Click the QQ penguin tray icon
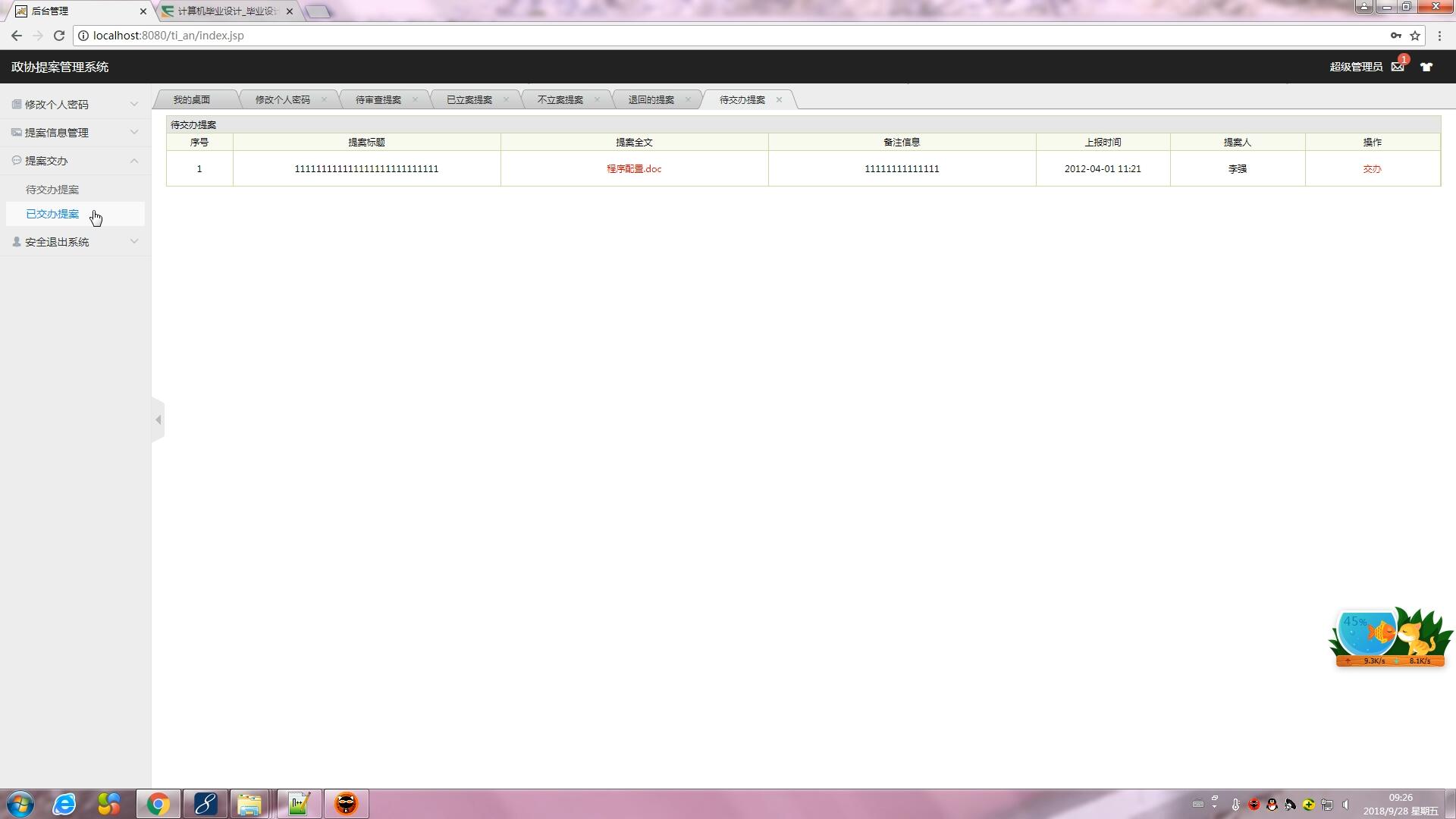Screen dimensions: 1456x819 [1272, 805]
